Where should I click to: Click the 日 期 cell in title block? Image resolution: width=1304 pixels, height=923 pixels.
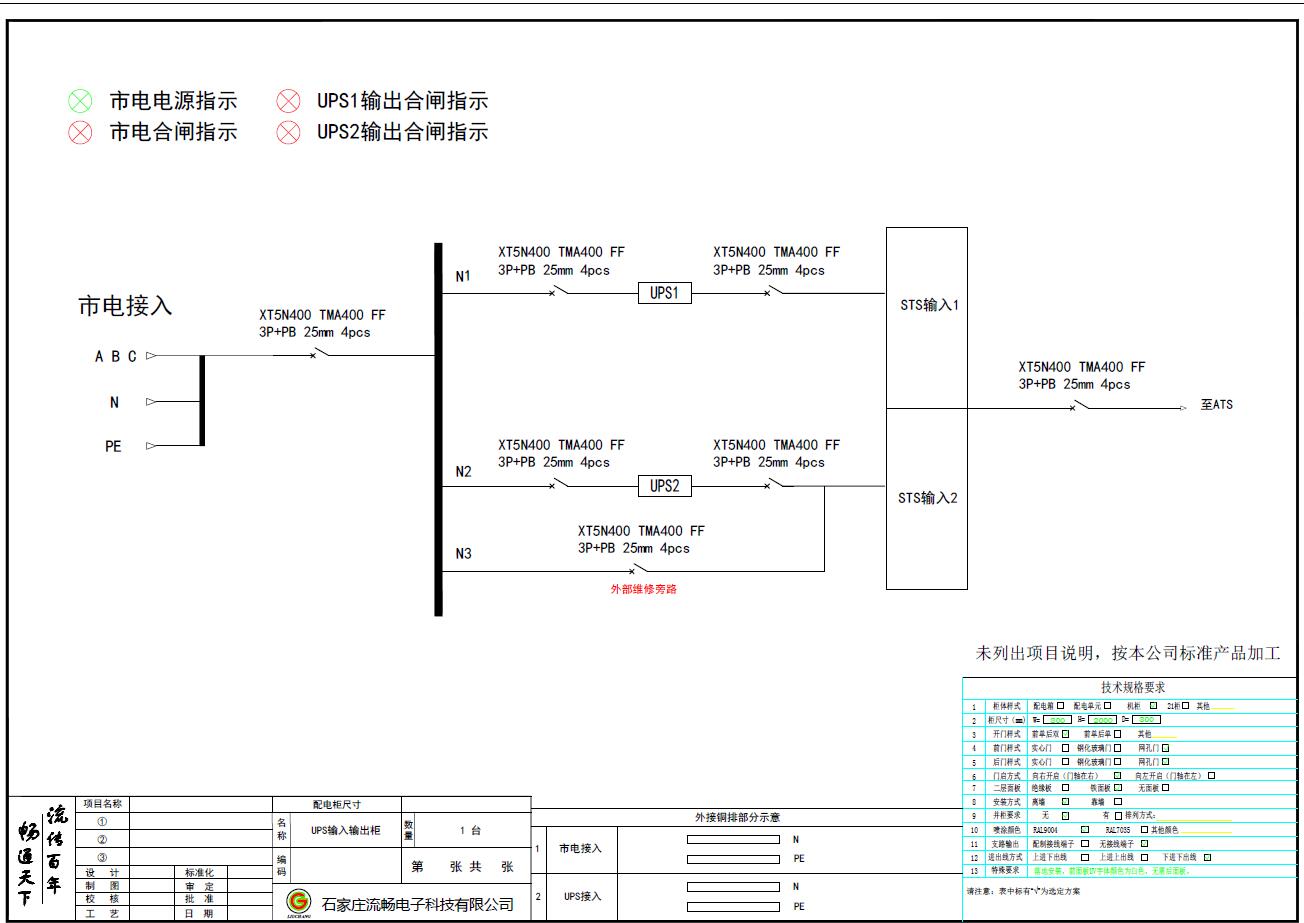[x=199, y=913]
